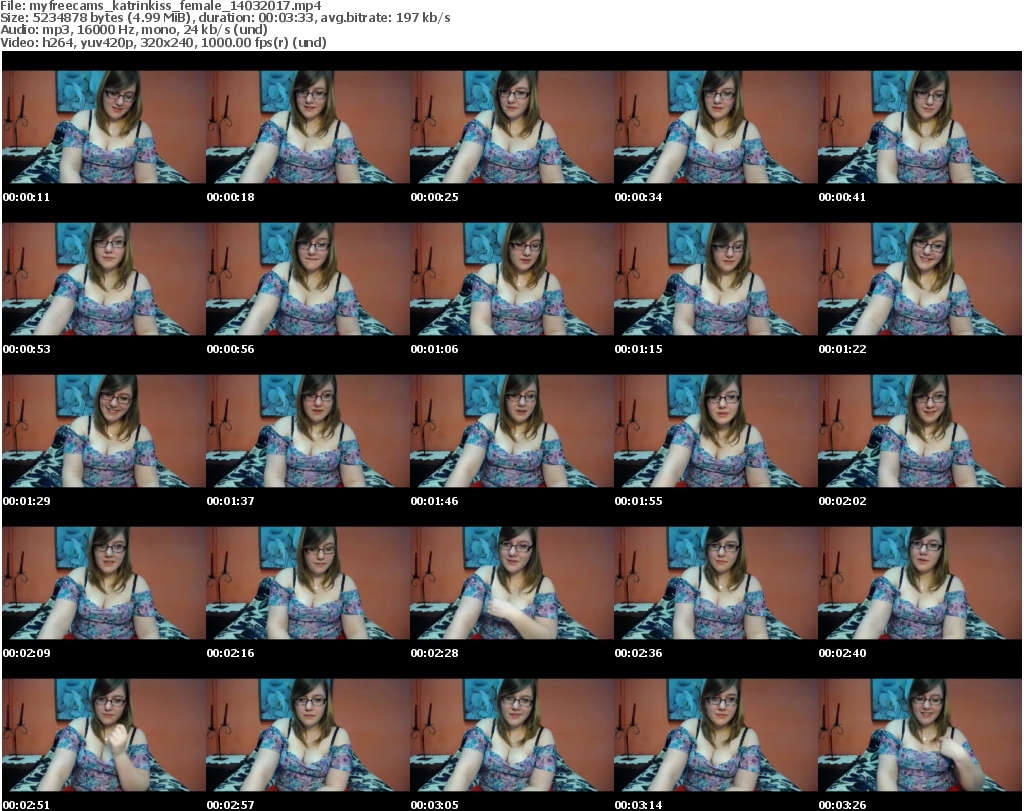Select the thumbnail frame at 00:02:57
1024x811 pixels.
click(308, 735)
